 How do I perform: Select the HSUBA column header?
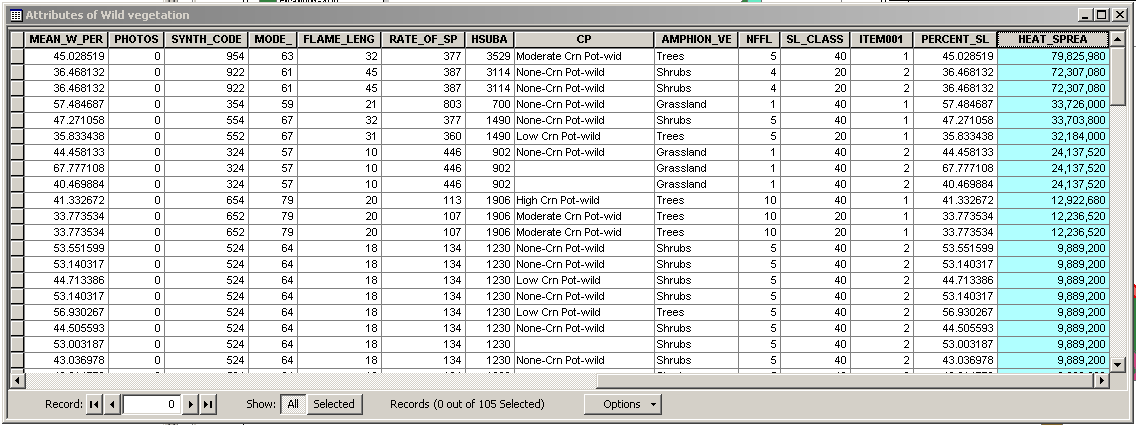click(489, 40)
